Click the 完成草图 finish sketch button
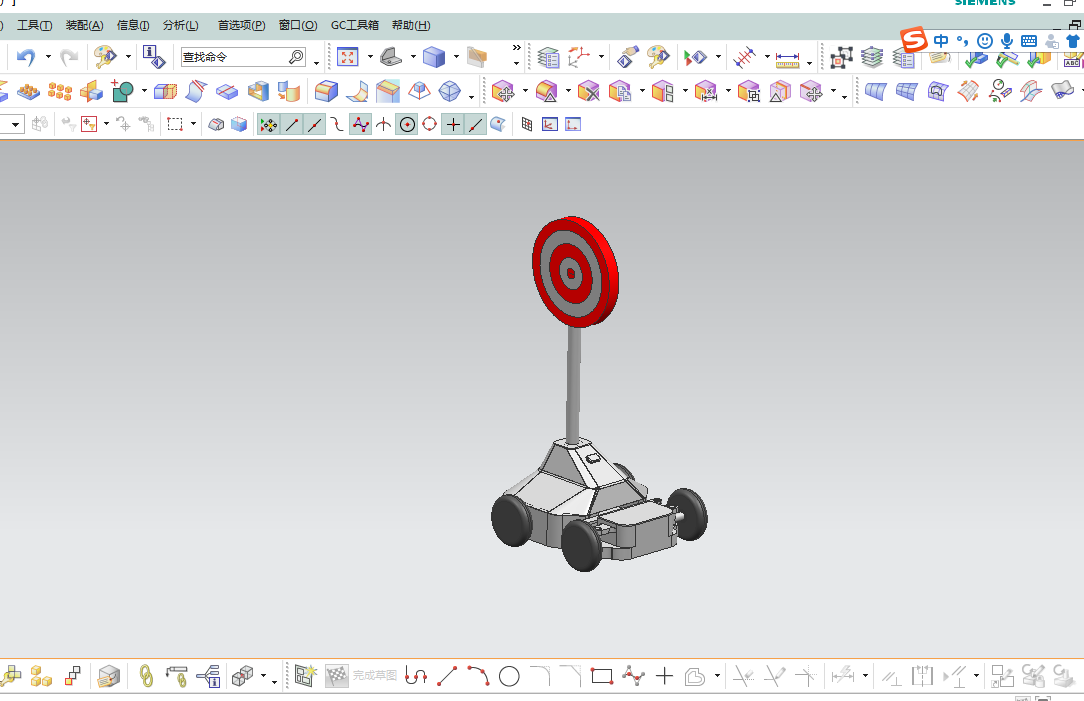The image size is (1084, 701). click(x=362, y=676)
